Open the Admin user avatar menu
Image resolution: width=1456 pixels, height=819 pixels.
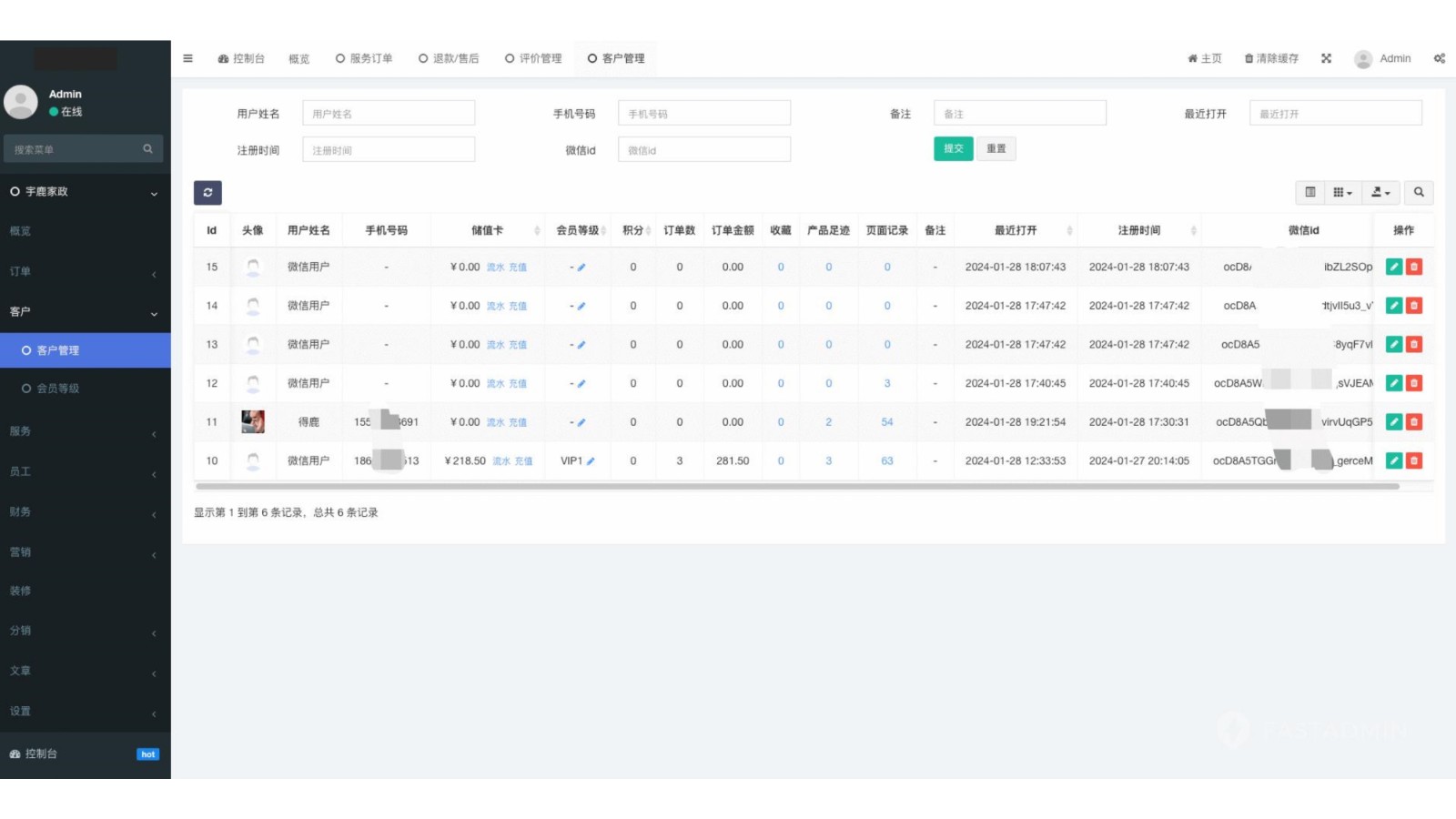pos(1382,58)
